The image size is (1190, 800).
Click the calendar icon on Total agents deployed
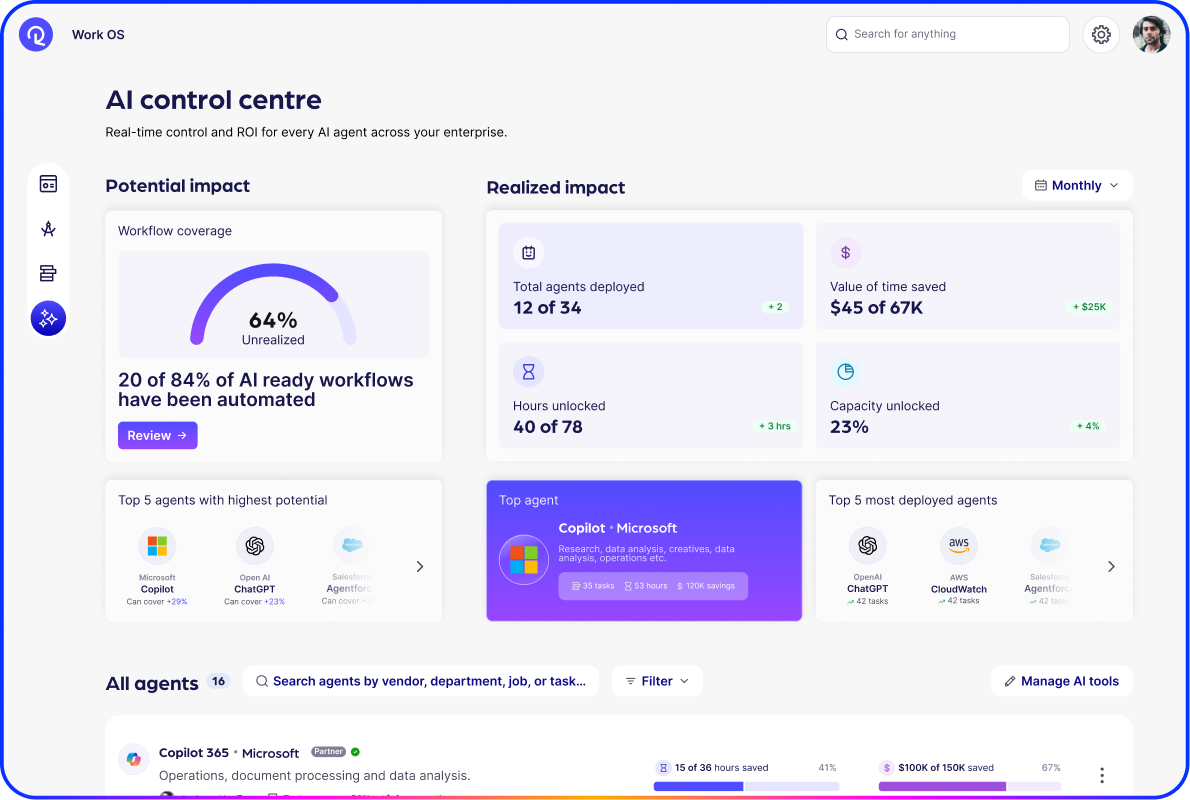tap(528, 252)
